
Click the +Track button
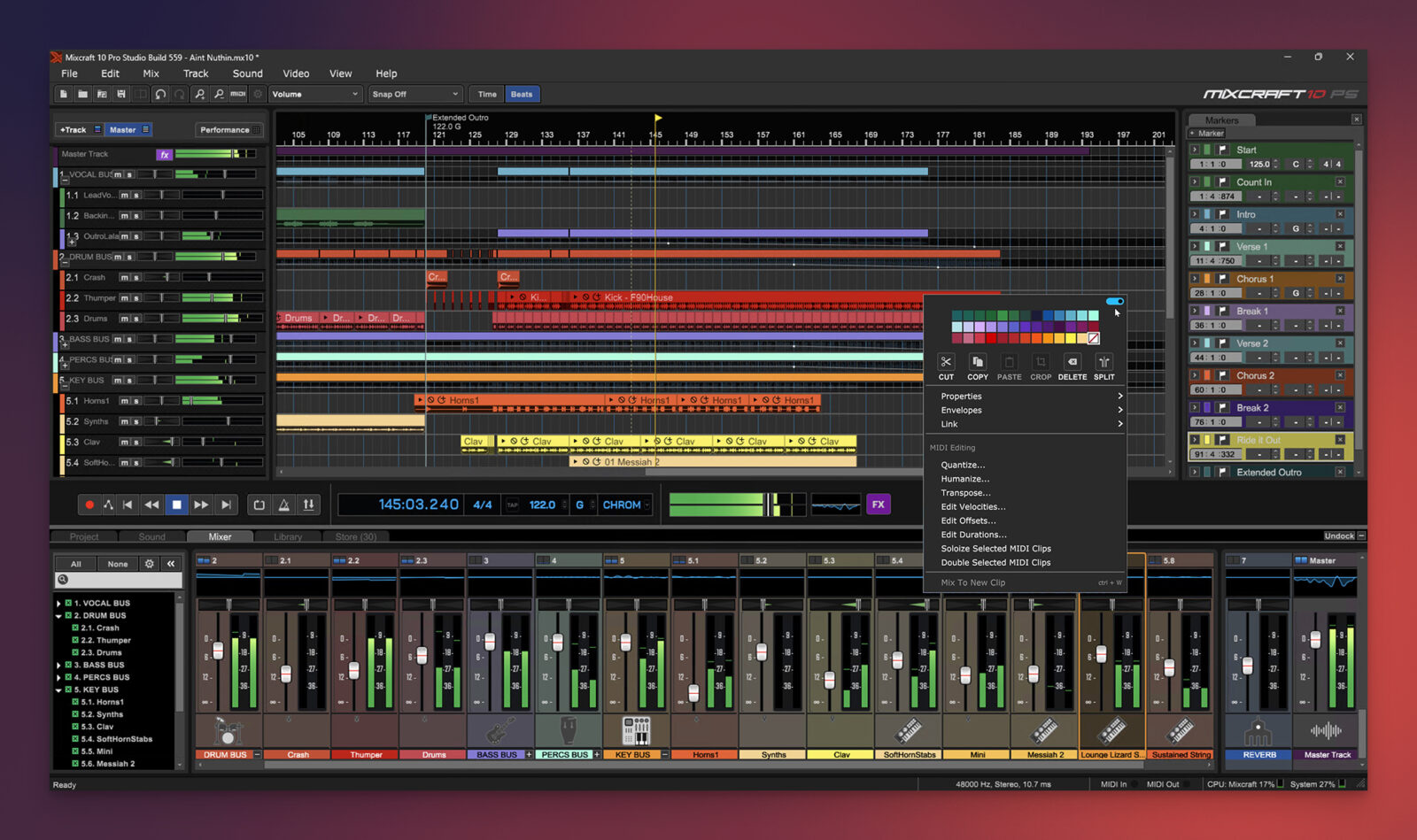pyautogui.click(x=74, y=130)
